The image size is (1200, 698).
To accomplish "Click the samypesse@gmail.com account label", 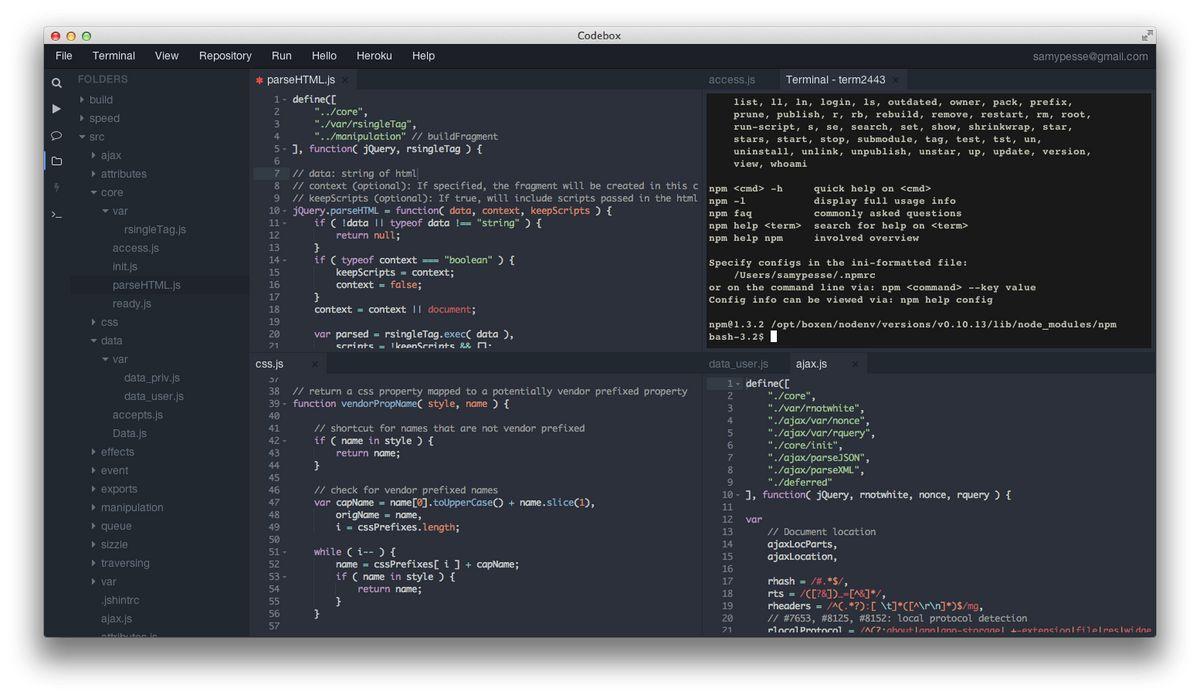I will (1090, 56).
